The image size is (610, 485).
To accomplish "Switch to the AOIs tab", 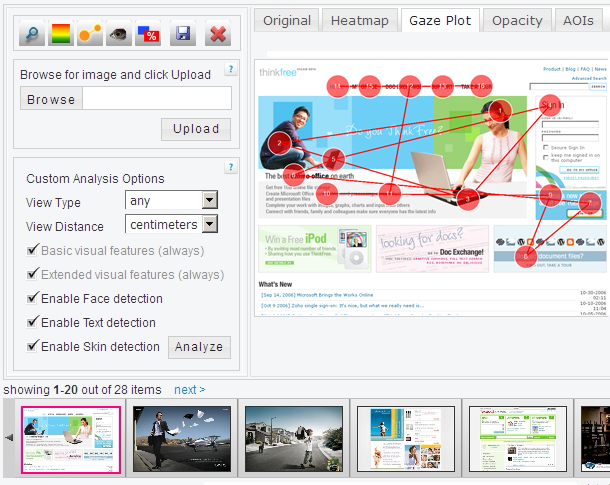I will tap(577, 20).
